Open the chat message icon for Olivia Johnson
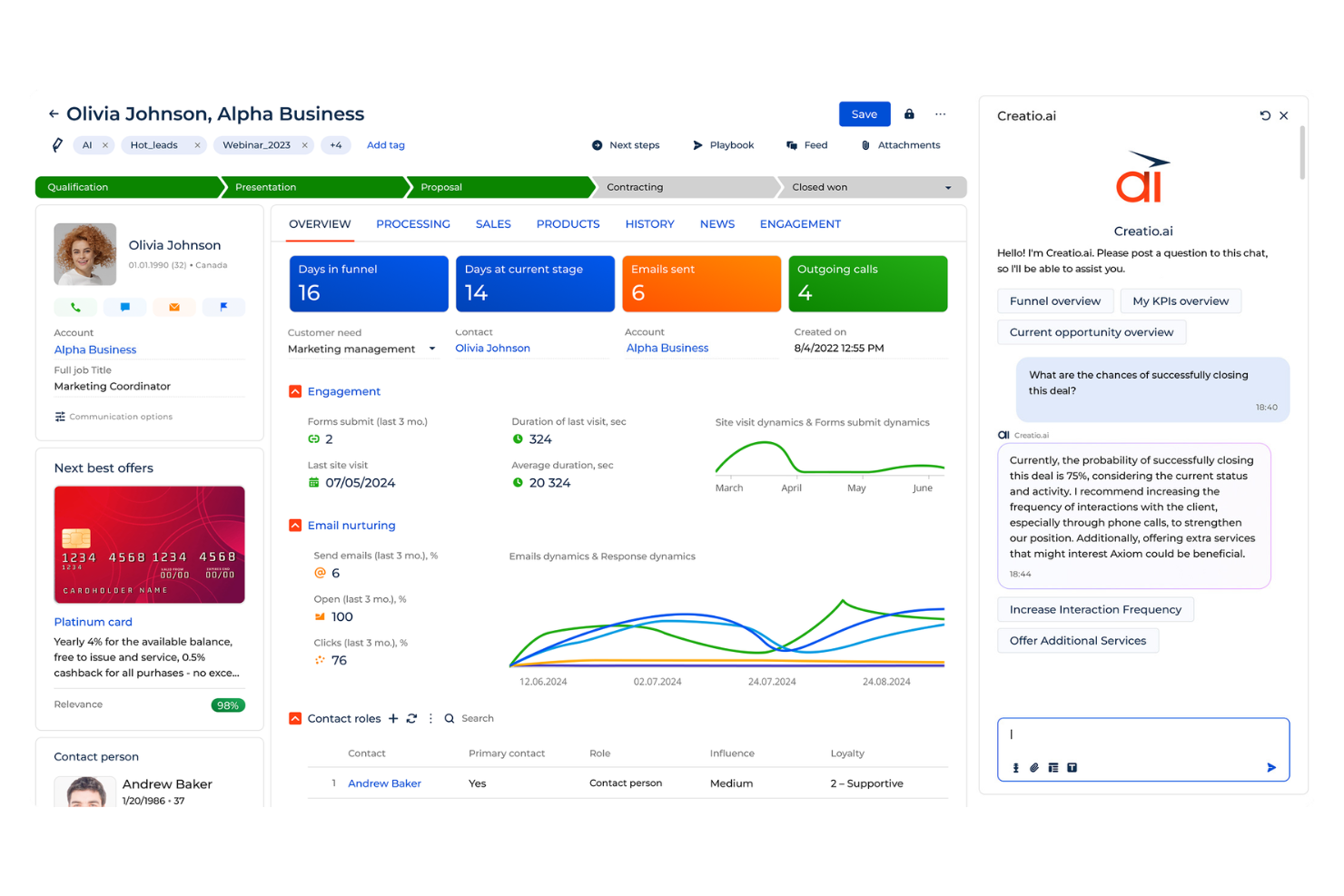Viewport: 1344px width, 896px height. (125, 307)
